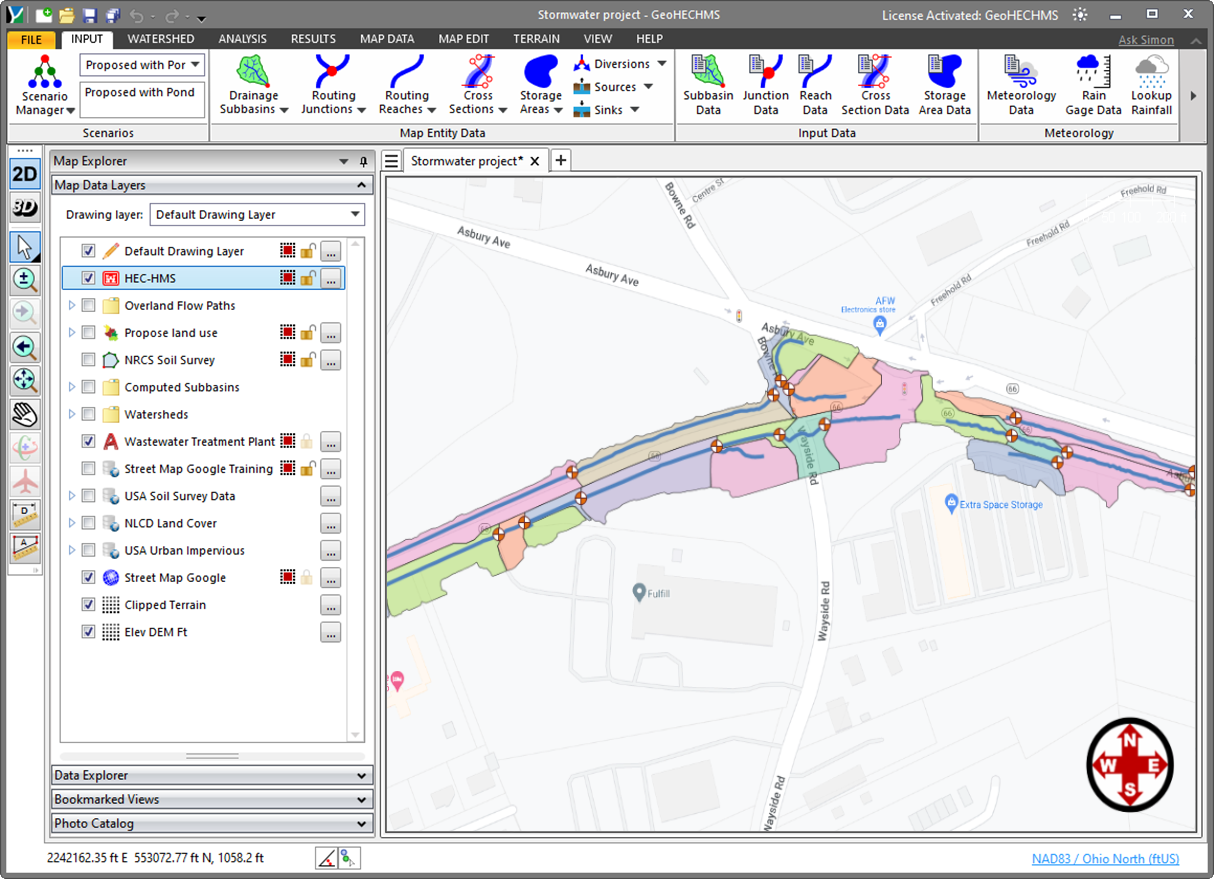
Task: Add new document tab with plus
Action: tap(560, 160)
